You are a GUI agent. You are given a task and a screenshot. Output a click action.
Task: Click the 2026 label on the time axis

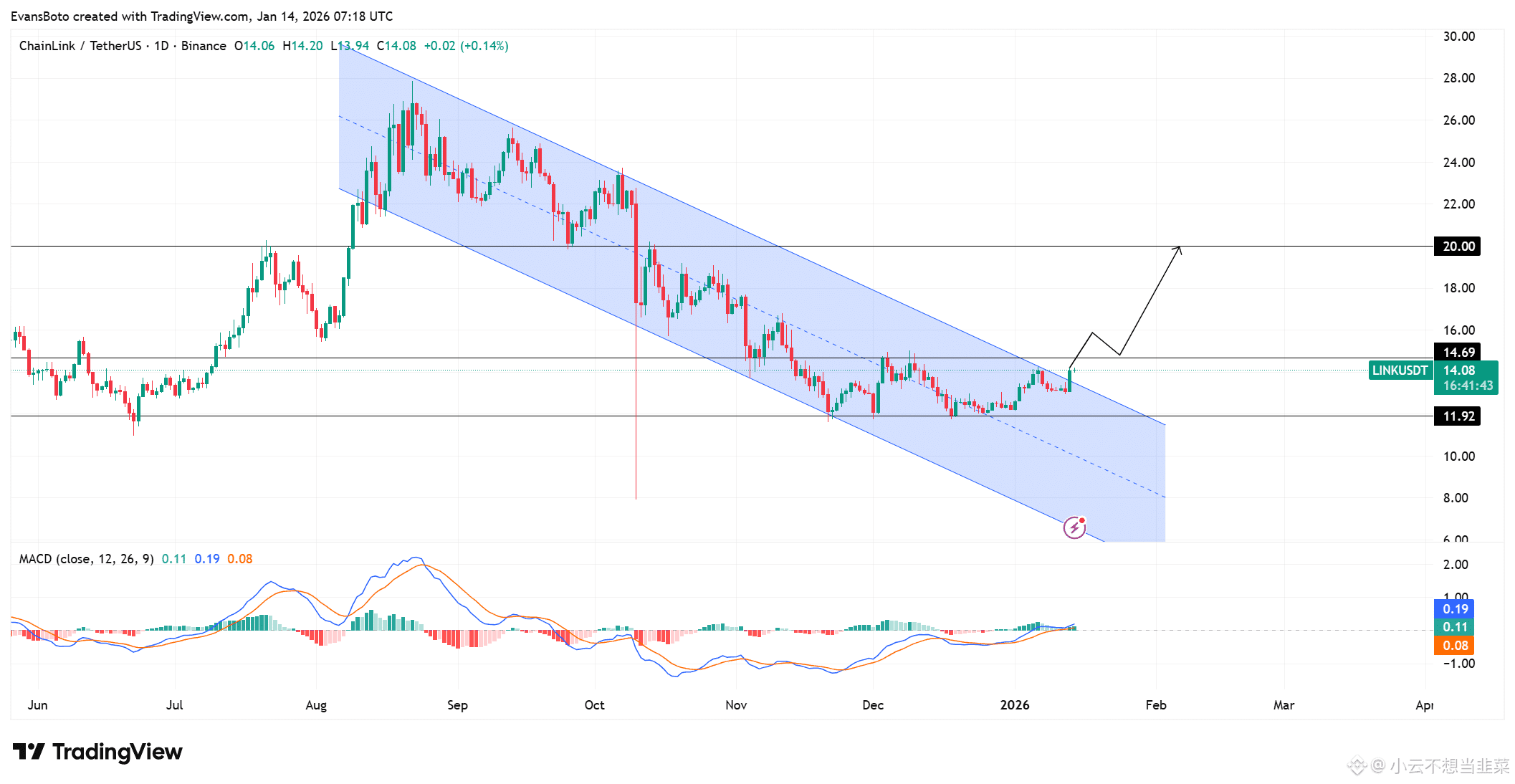[1014, 705]
